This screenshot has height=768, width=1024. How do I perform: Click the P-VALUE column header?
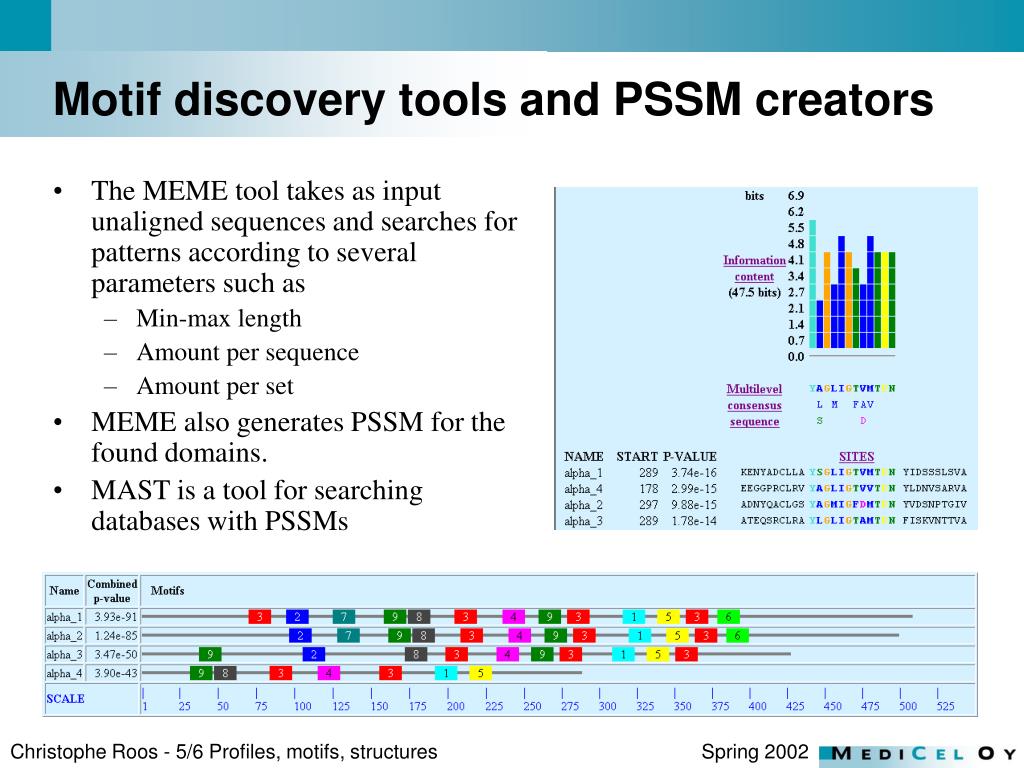(690, 456)
